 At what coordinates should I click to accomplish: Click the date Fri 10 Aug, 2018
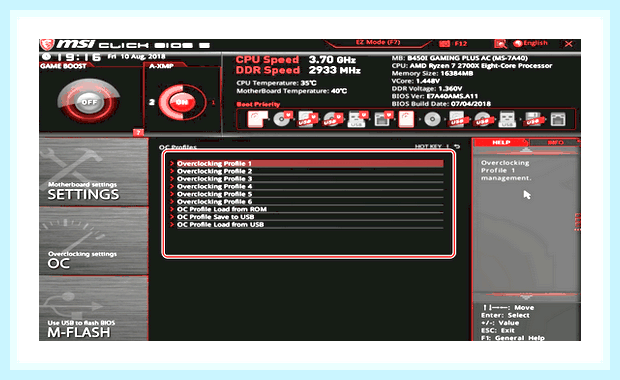pos(136,57)
